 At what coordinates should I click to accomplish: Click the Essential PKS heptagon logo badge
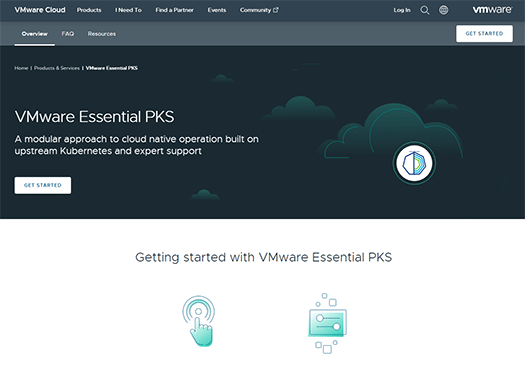coord(414,163)
